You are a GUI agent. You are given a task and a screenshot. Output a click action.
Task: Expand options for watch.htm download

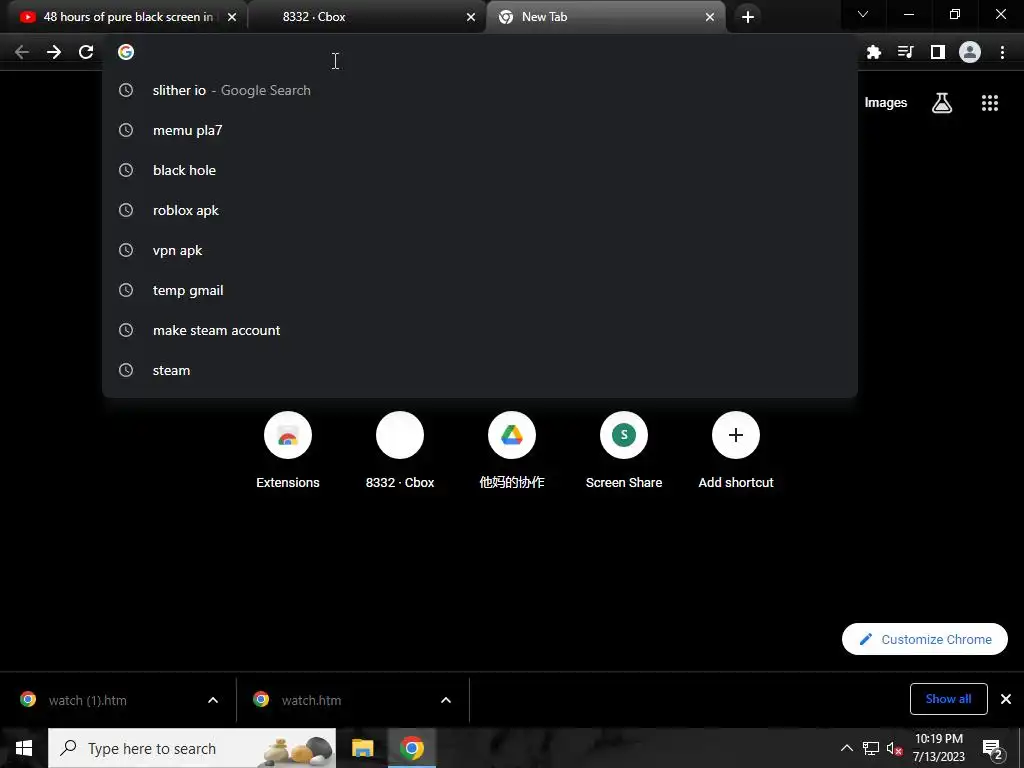[x=446, y=700]
